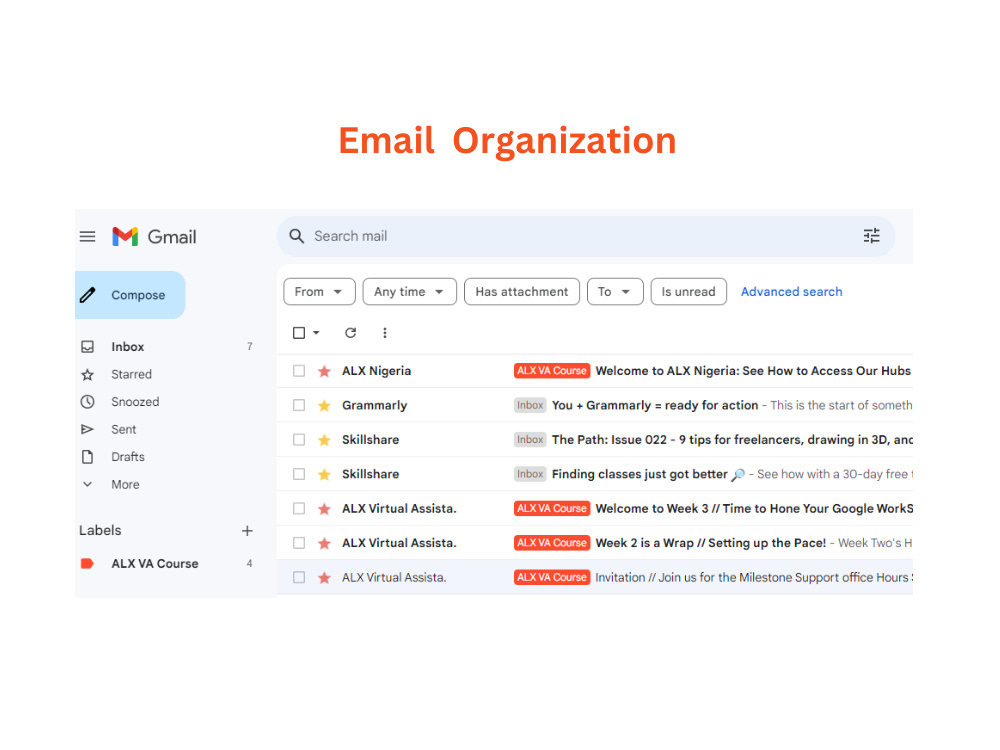
Task: Click the Starred star icon in sidebar
Action: (x=87, y=374)
